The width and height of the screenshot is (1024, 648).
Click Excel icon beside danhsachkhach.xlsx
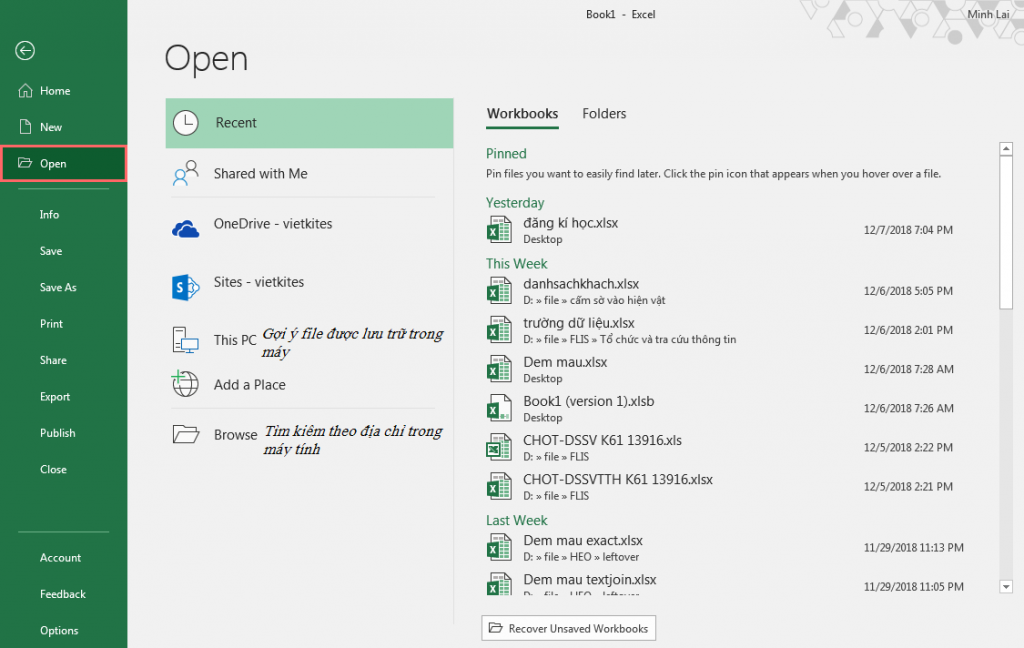point(500,291)
